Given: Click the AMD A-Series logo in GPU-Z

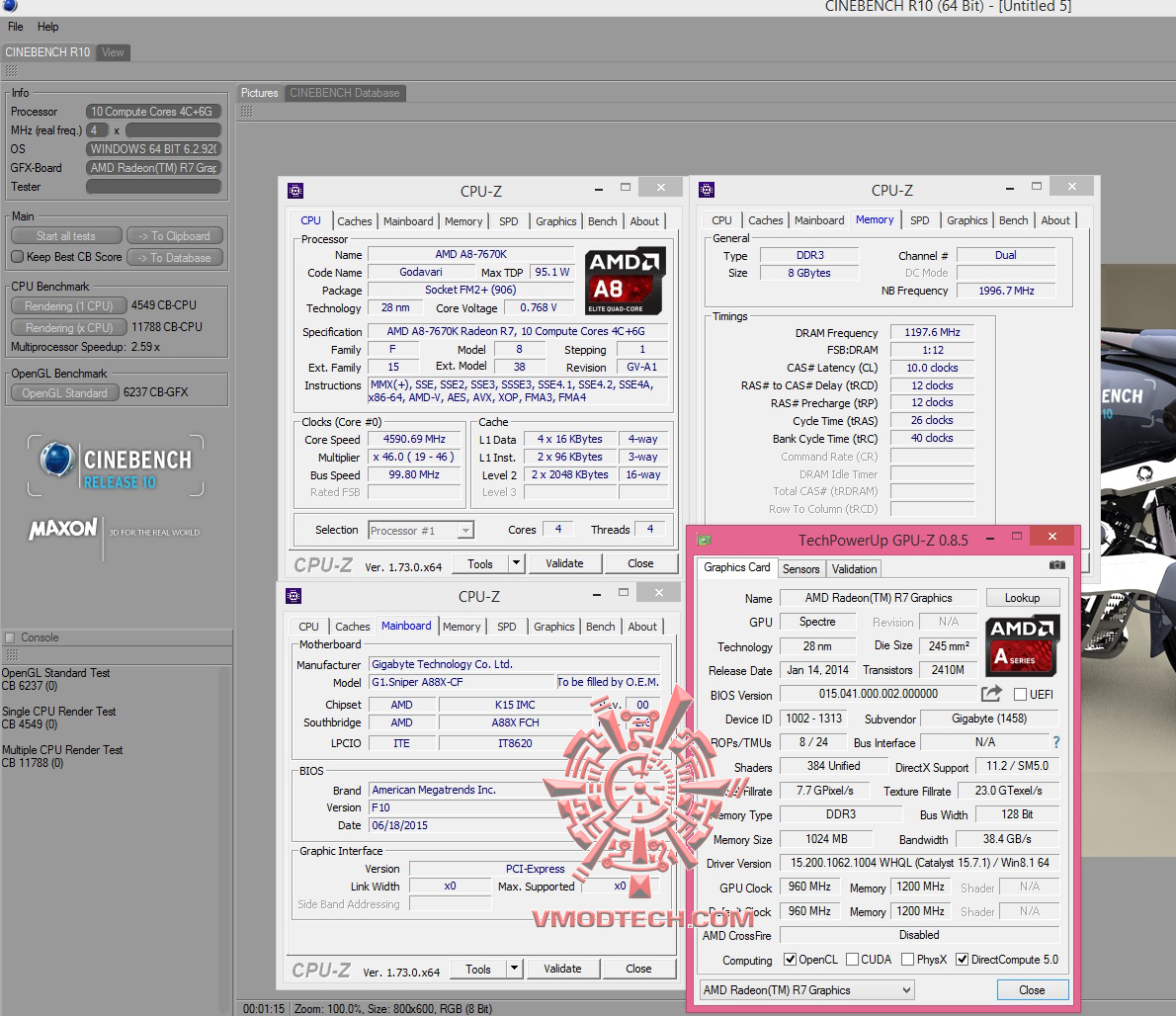Looking at the screenshot, I should point(1022,646).
